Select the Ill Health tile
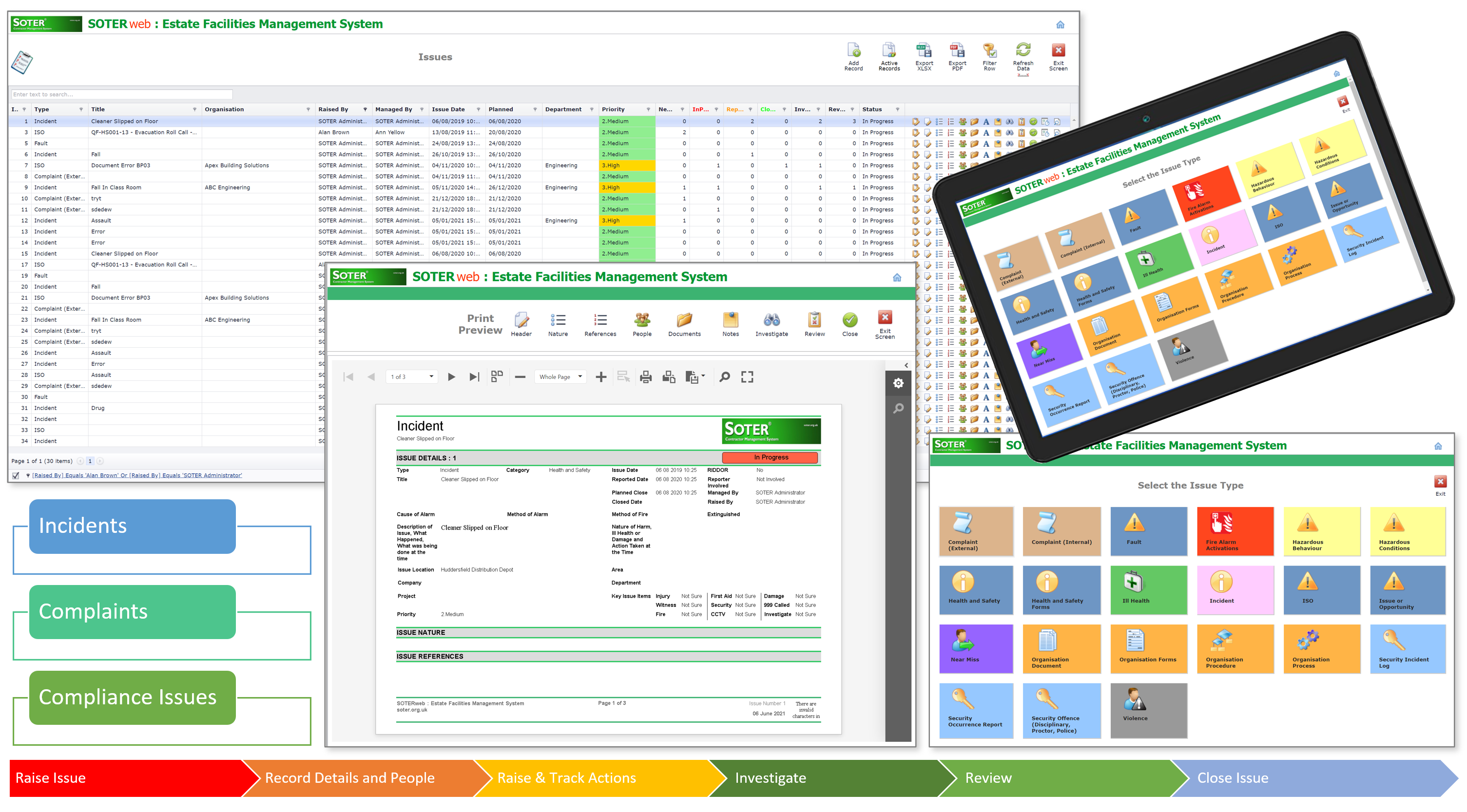The width and height of the screenshot is (1467, 812). coord(1149,589)
